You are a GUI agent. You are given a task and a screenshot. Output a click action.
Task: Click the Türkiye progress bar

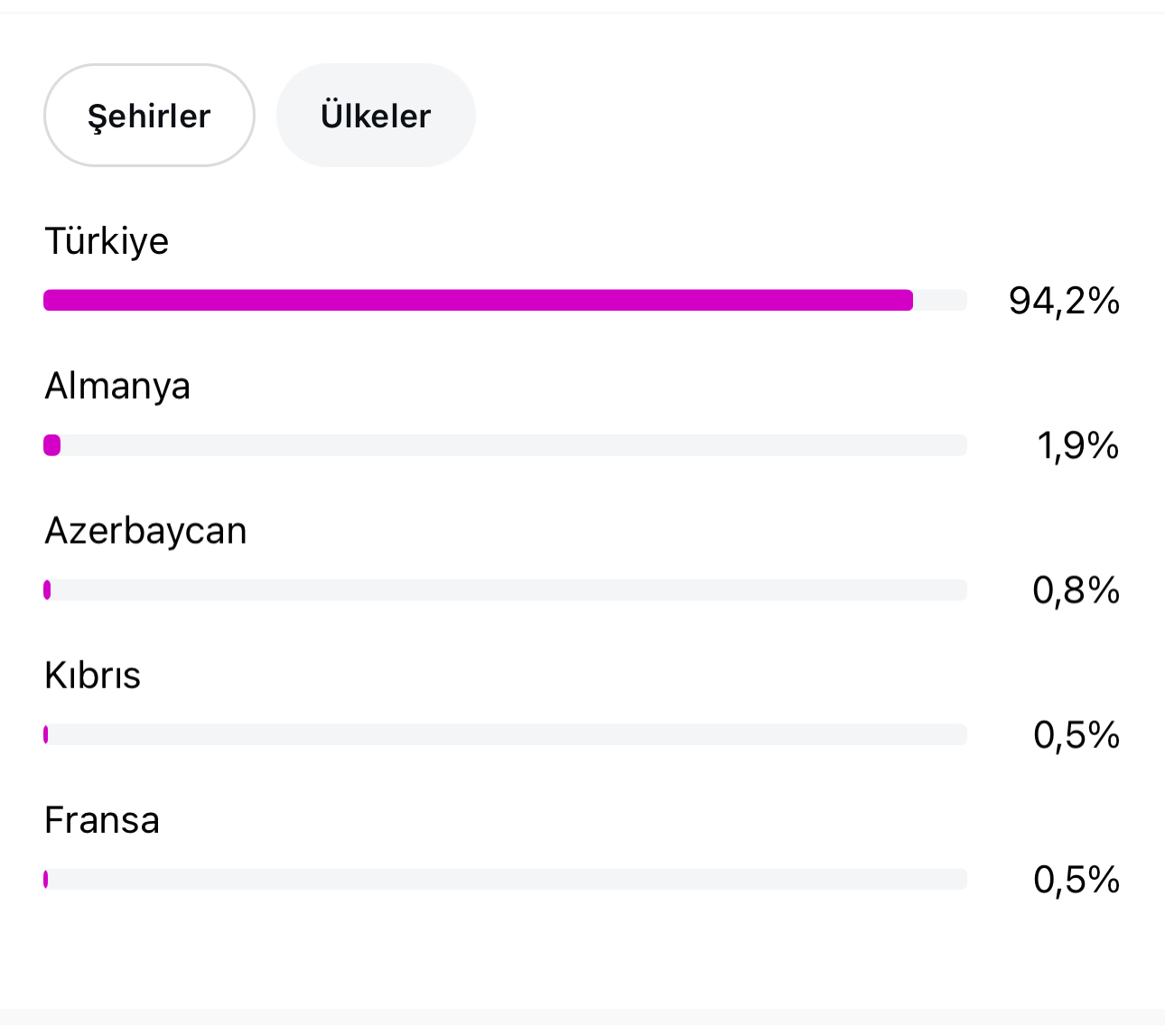coord(505,300)
